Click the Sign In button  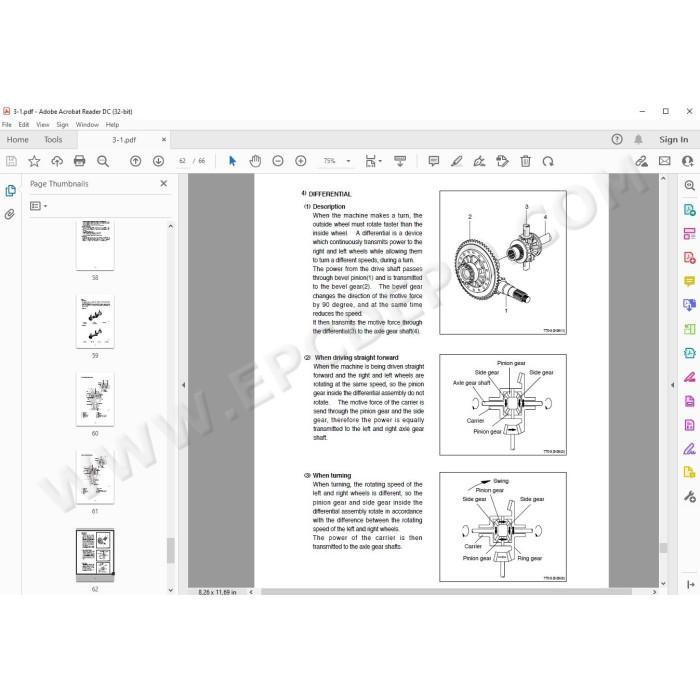click(x=673, y=140)
